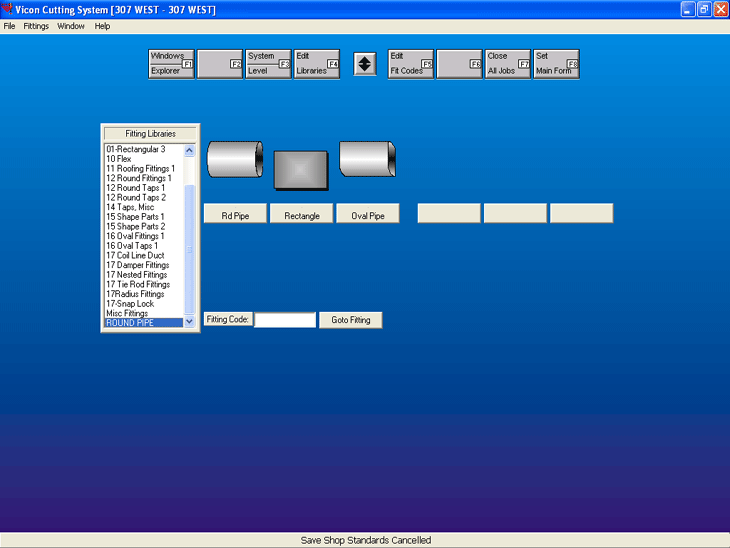
Task: Click the round pipe fitting image
Action: [235, 161]
